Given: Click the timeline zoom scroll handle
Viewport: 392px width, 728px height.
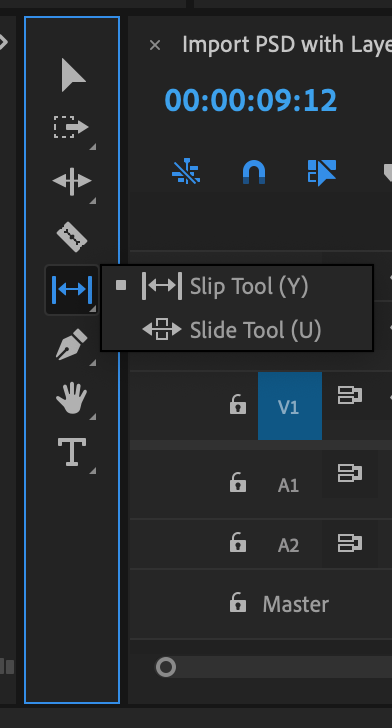Looking at the screenshot, I should coord(166,667).
